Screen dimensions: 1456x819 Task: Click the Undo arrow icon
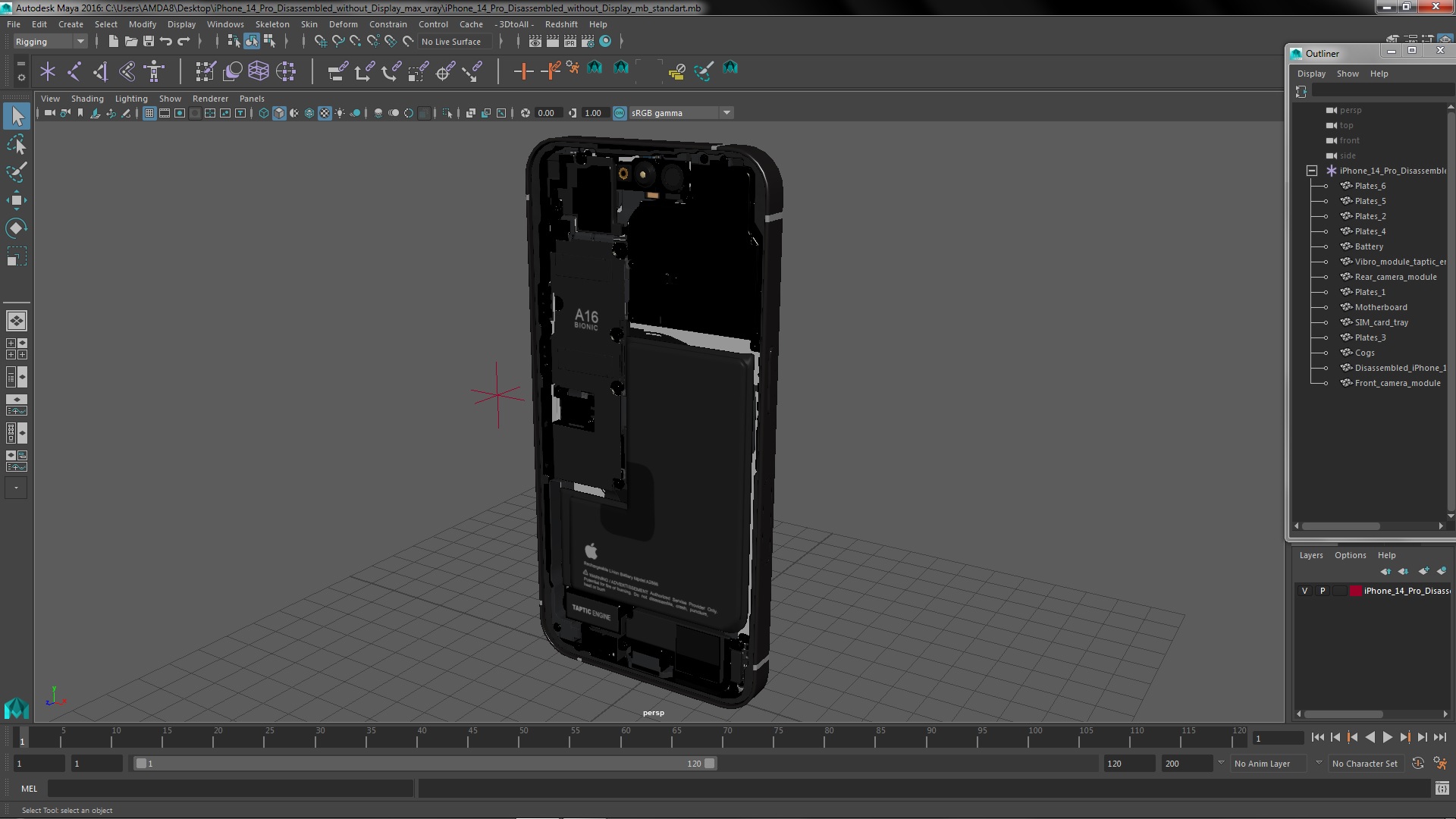click(166, 41)
